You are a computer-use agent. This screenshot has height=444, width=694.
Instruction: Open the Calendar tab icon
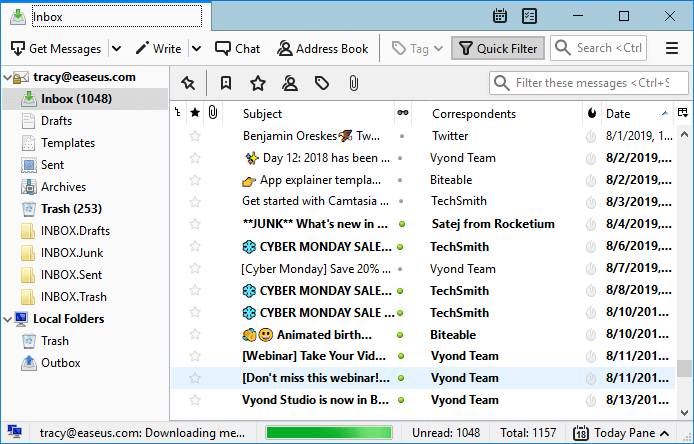[500, 16]
